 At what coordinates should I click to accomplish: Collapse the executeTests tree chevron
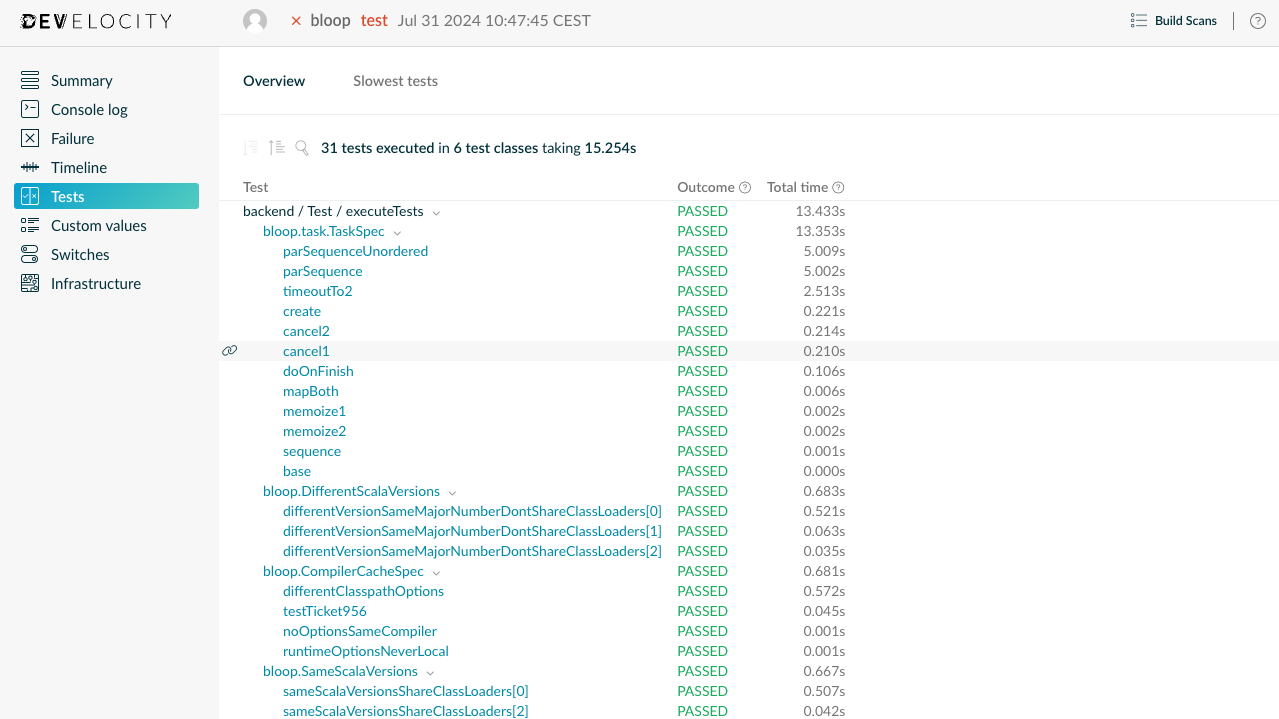click(x=436, y=212)
